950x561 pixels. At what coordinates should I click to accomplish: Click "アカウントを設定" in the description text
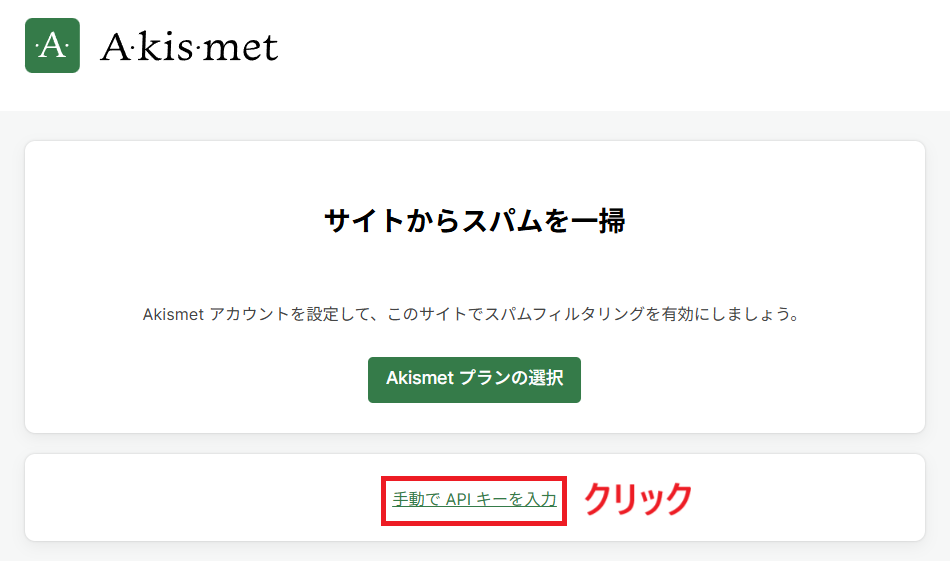tap(268, 314)
